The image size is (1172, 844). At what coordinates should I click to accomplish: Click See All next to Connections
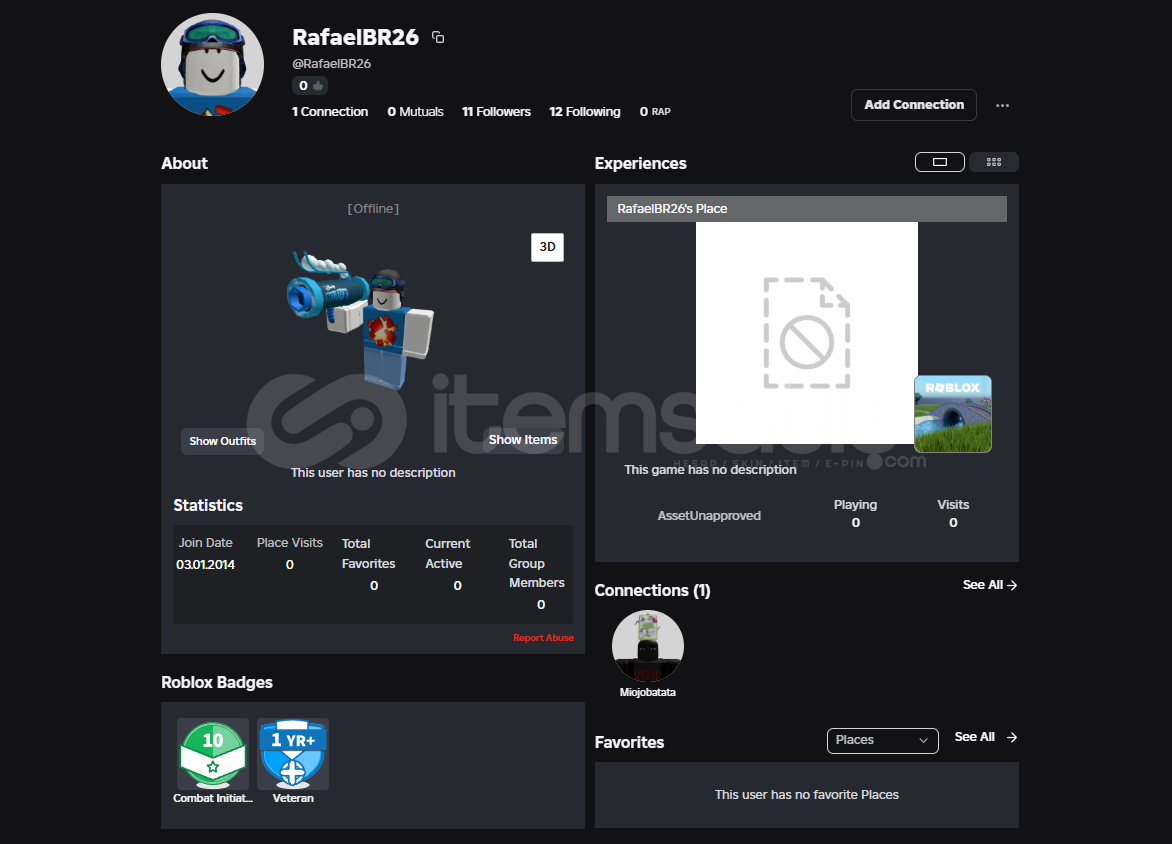click(x=990, y=585)
